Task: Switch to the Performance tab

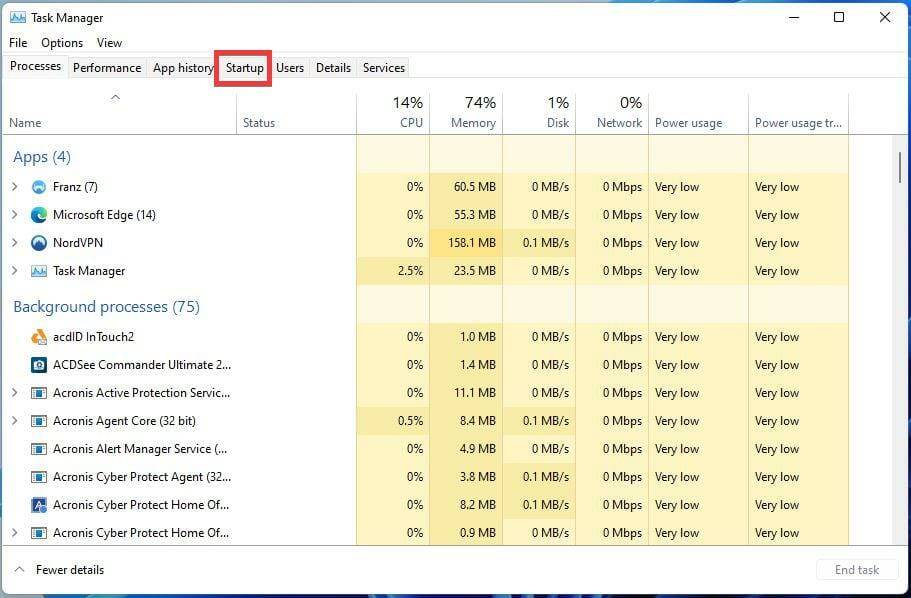Action: point(107,68)
